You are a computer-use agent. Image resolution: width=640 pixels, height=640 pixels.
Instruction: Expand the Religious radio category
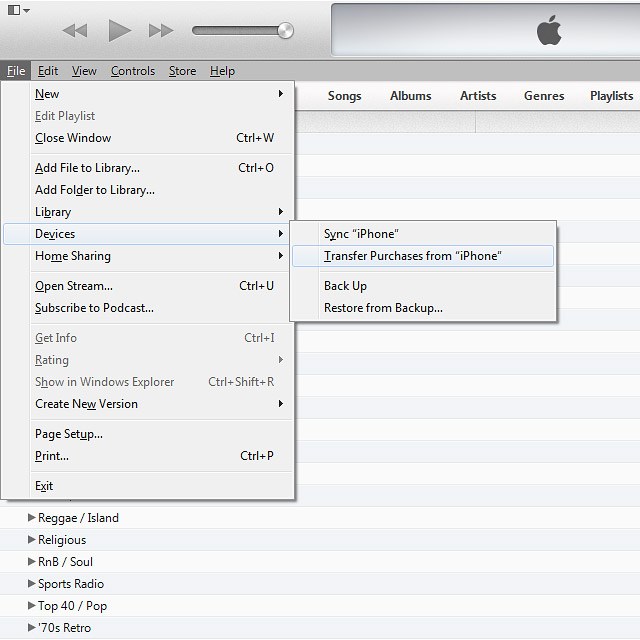click(x=32, y=540)
